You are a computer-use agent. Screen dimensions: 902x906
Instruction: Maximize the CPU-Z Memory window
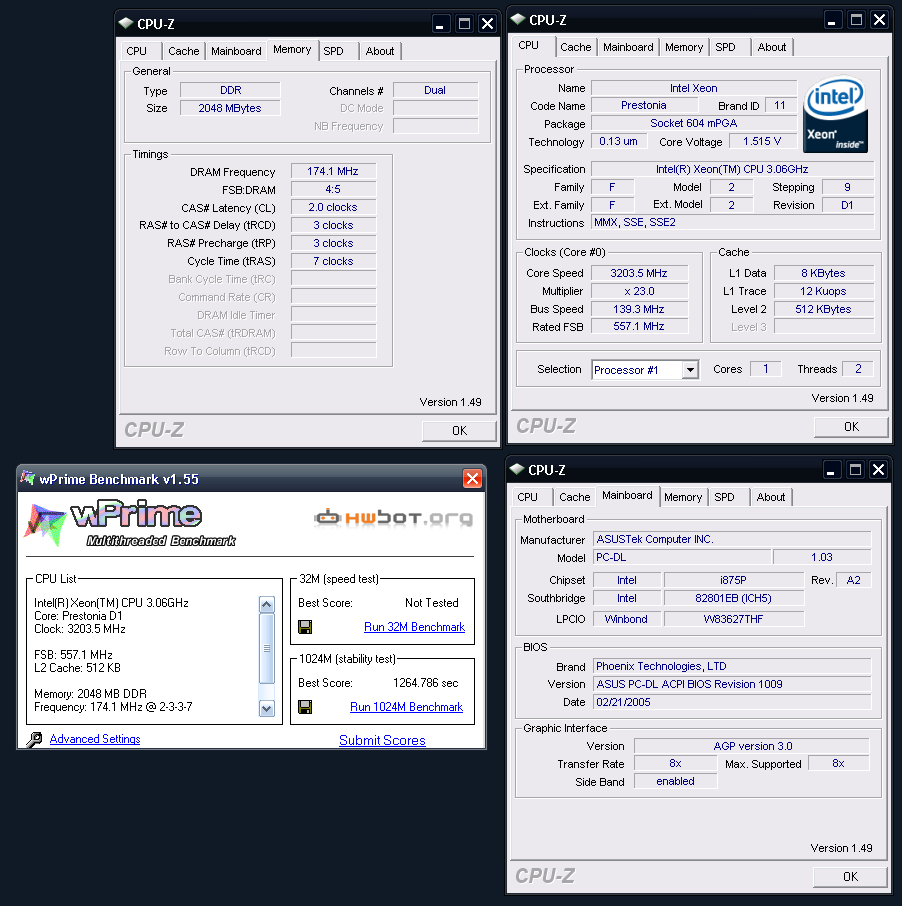coord(464,24)
